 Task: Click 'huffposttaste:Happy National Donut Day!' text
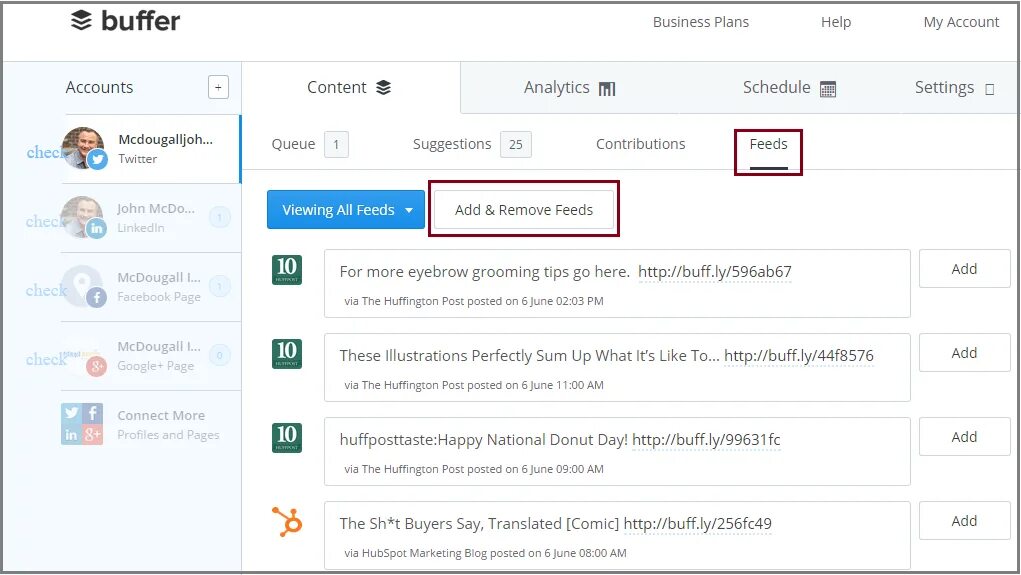[483, 440]
